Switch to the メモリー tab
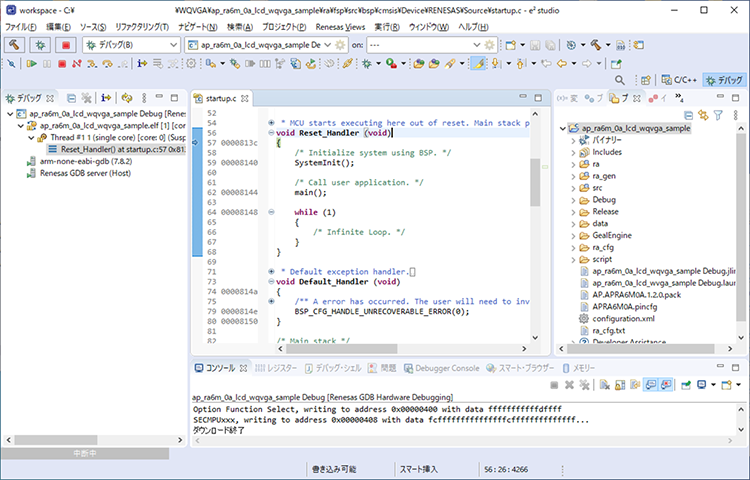 point(579,368)
